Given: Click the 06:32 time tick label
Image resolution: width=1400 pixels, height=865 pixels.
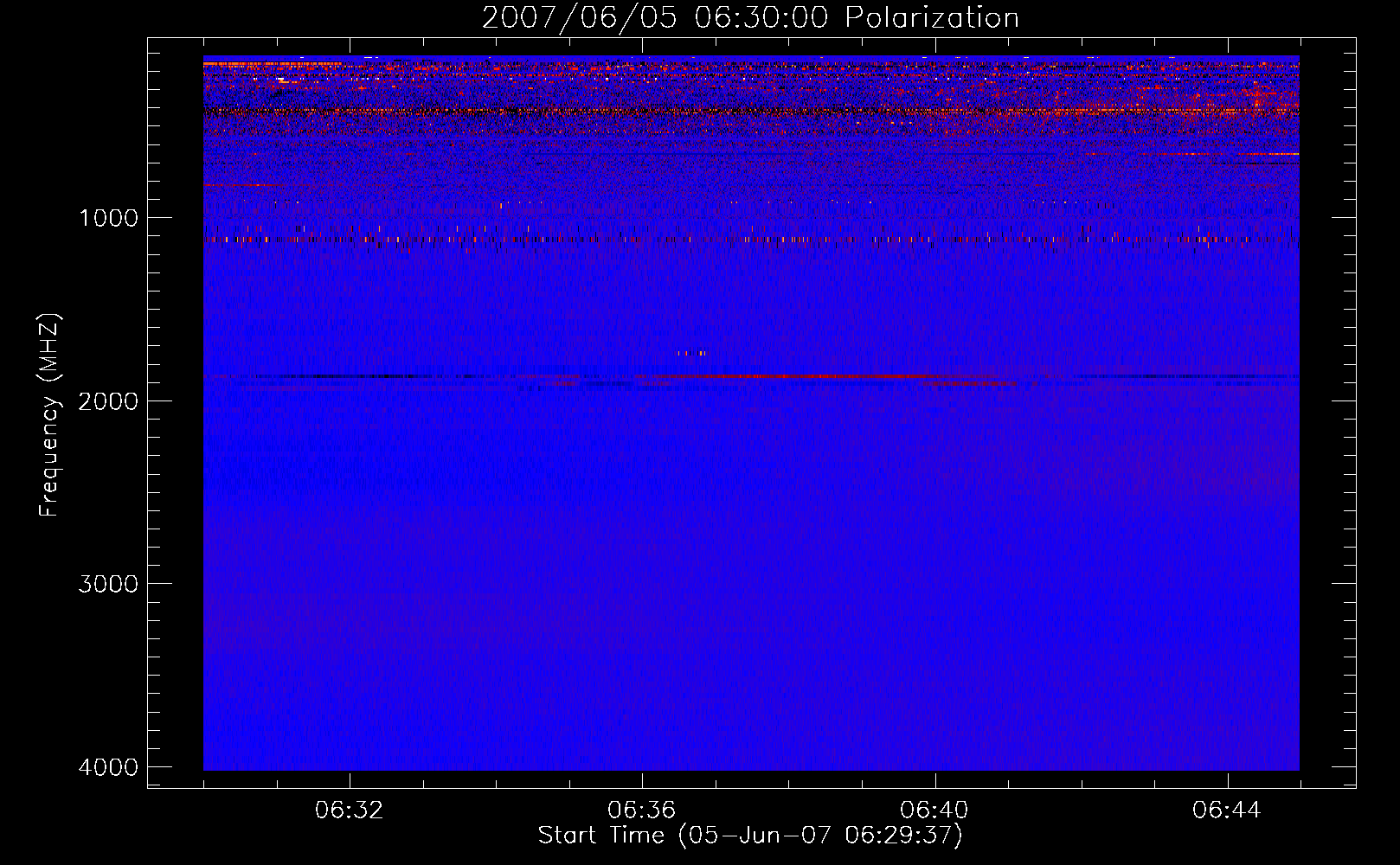Looking at the screenshot, I should pos(350,811).
